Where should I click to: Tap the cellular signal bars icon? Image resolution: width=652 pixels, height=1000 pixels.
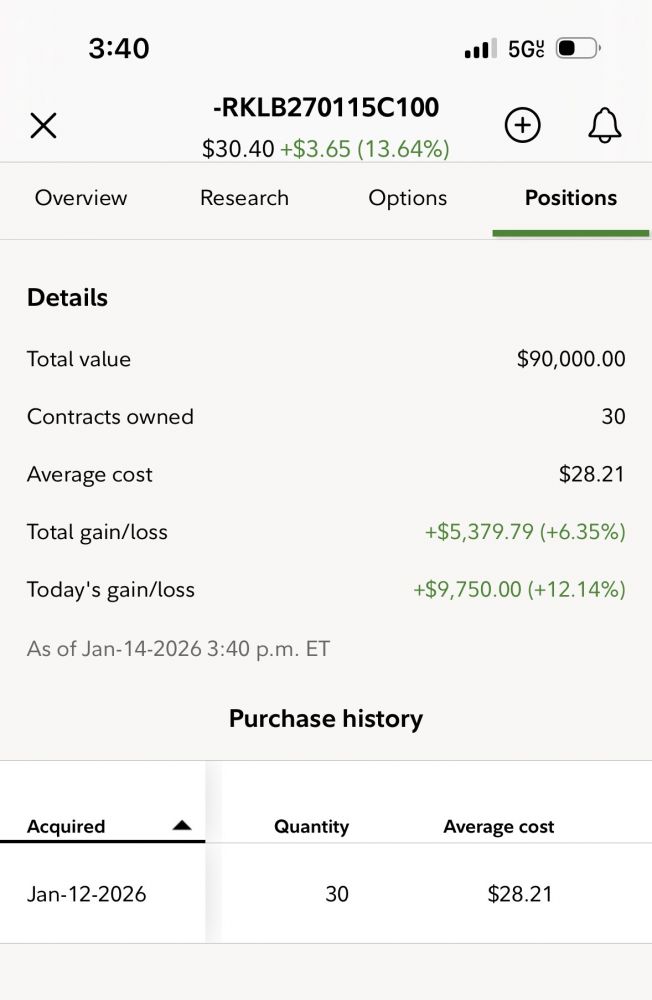click(x=481, y=49)
